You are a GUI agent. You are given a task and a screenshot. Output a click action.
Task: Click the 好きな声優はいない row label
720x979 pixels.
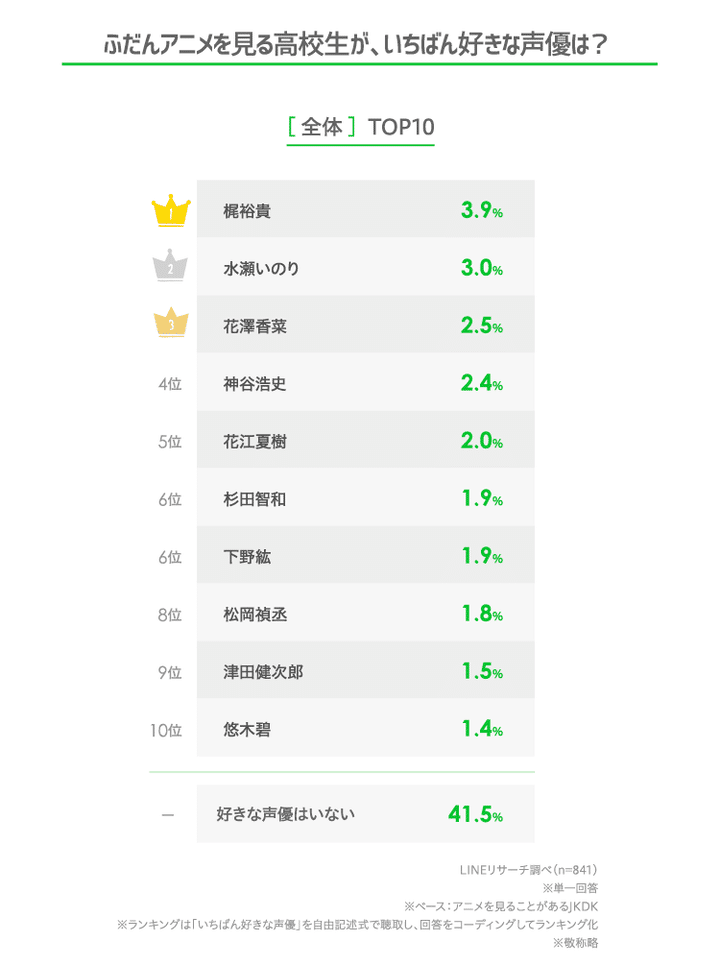coord(286,814)
